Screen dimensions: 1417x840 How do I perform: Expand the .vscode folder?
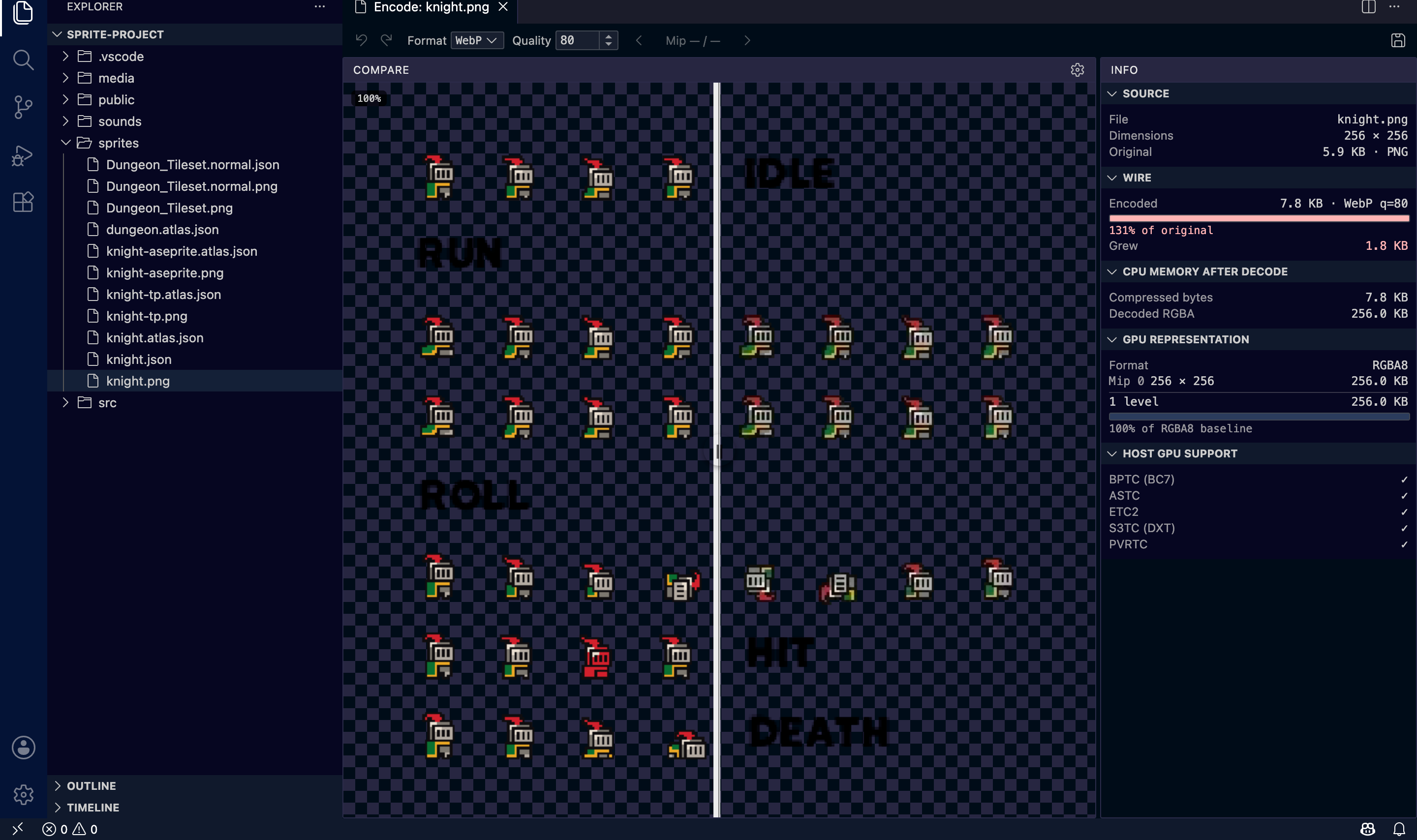(x=195, y=56)
